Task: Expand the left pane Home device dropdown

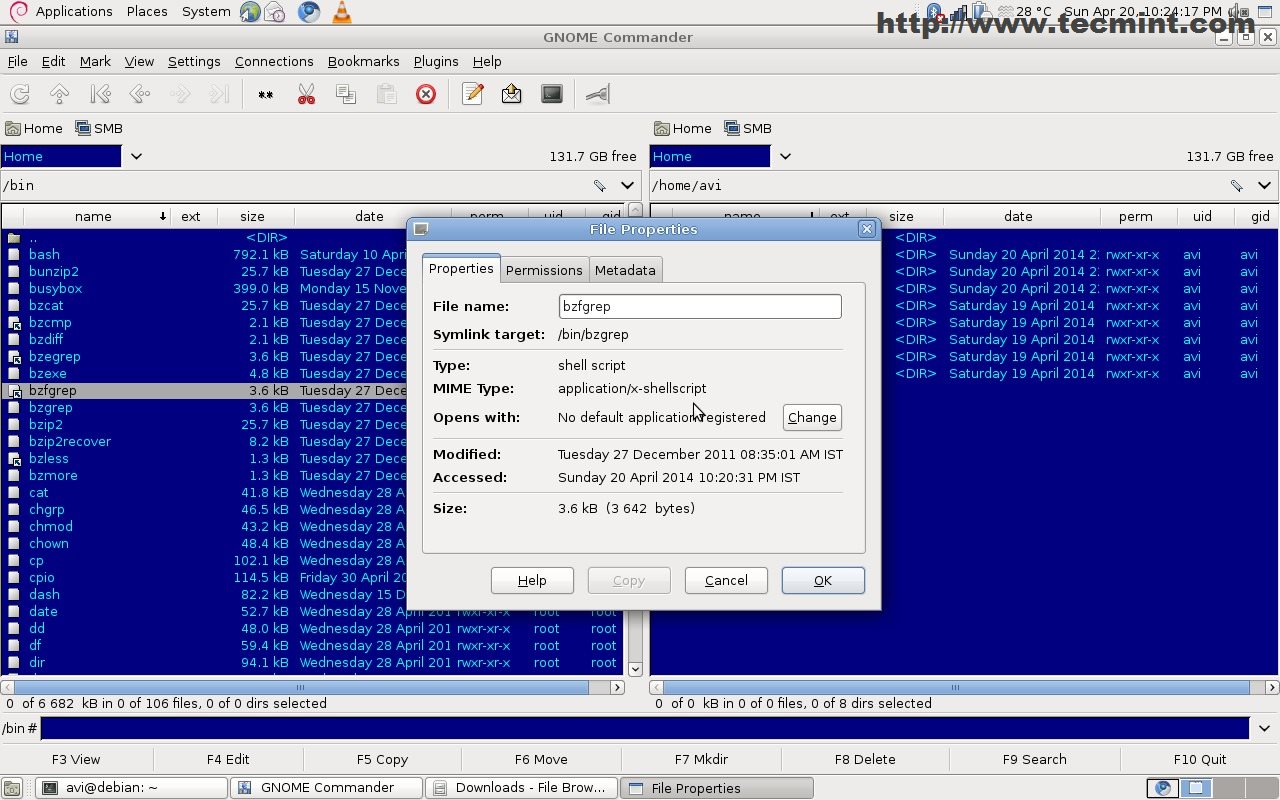Action: pyautogui.click(x=136, y=156)
